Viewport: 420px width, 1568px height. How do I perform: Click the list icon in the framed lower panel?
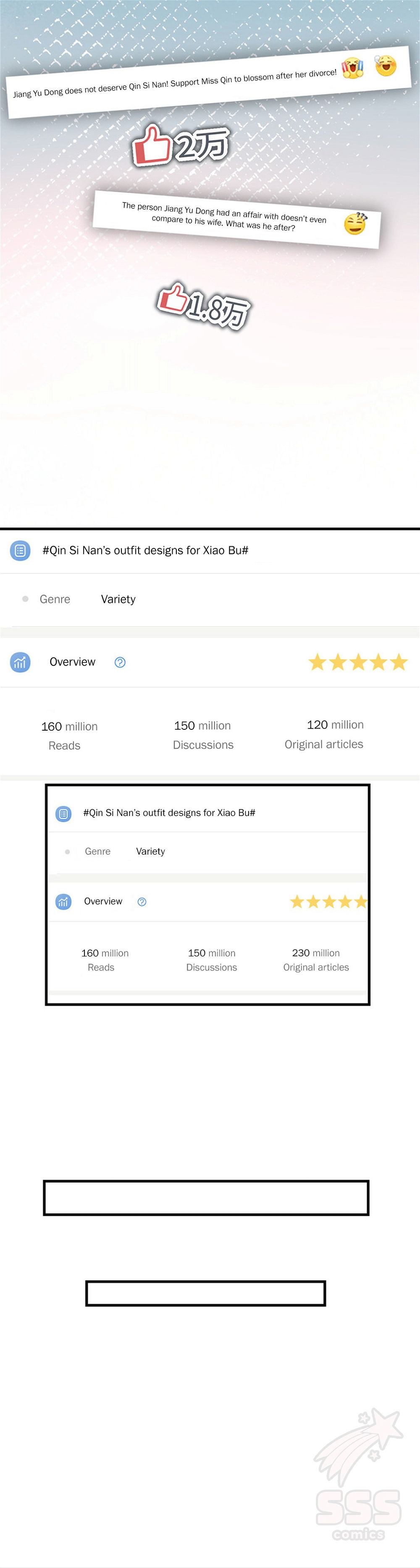pyautogui.click(x=63, y=813)
